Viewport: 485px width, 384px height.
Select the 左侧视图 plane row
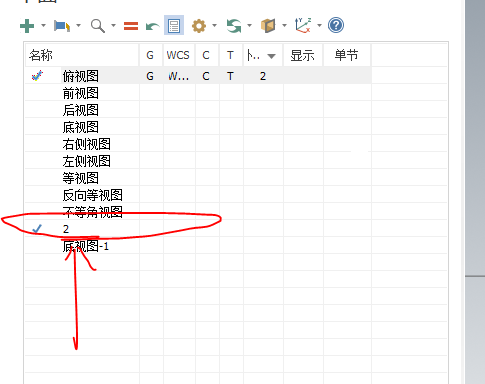coord(198,161)
